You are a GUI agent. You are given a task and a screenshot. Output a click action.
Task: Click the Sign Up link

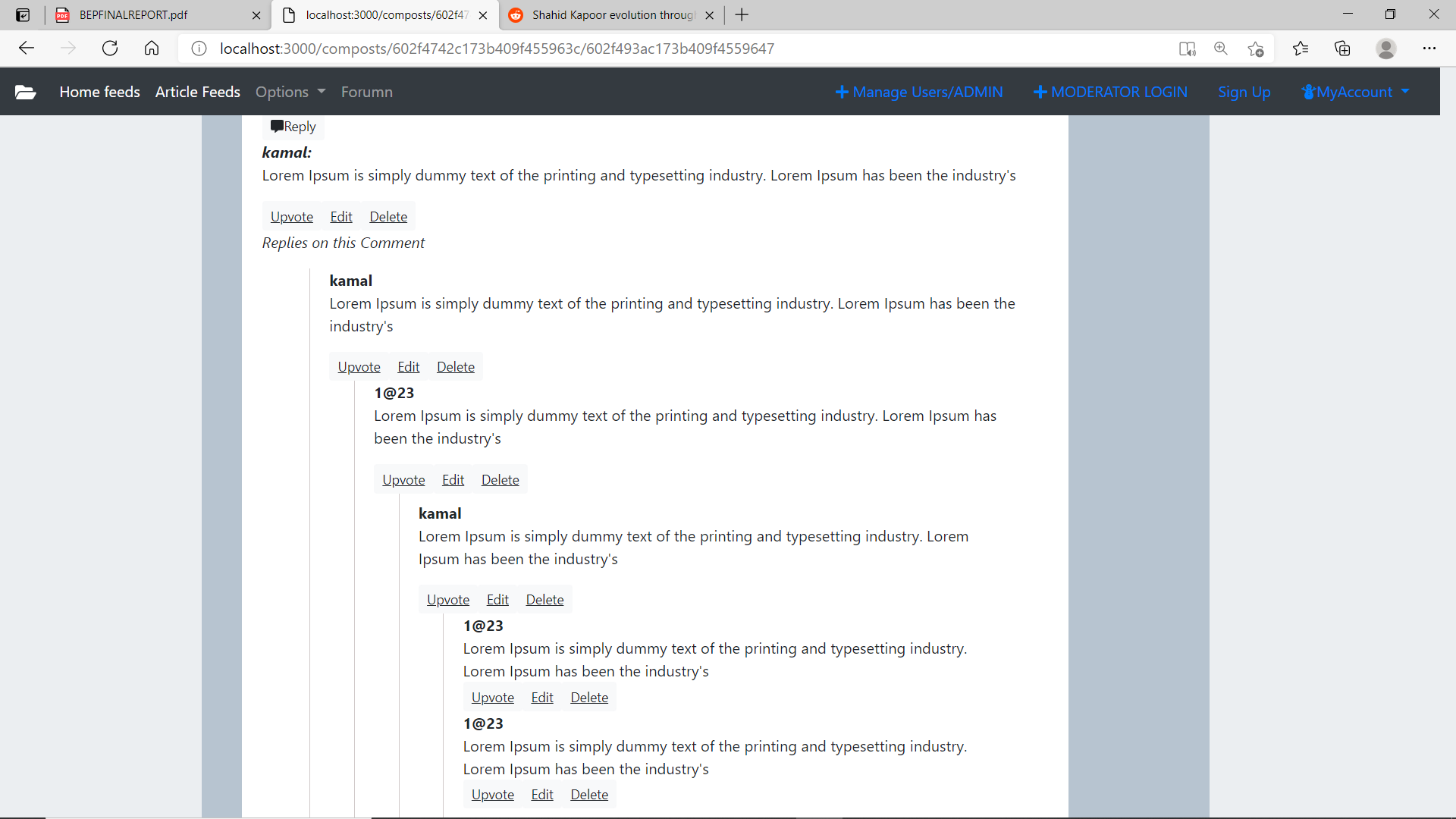coord(1244,92)
